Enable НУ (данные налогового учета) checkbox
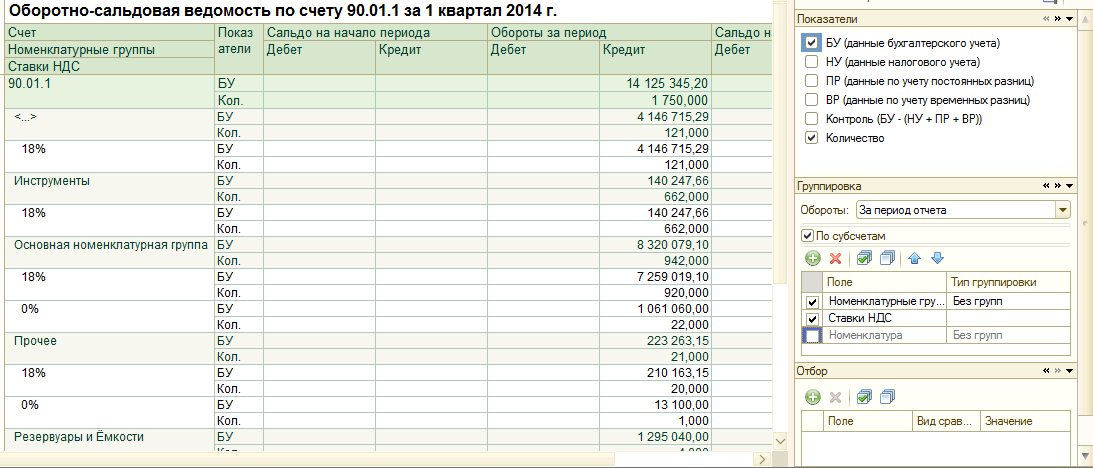The image size is (1093, 468). coord(811,62)
